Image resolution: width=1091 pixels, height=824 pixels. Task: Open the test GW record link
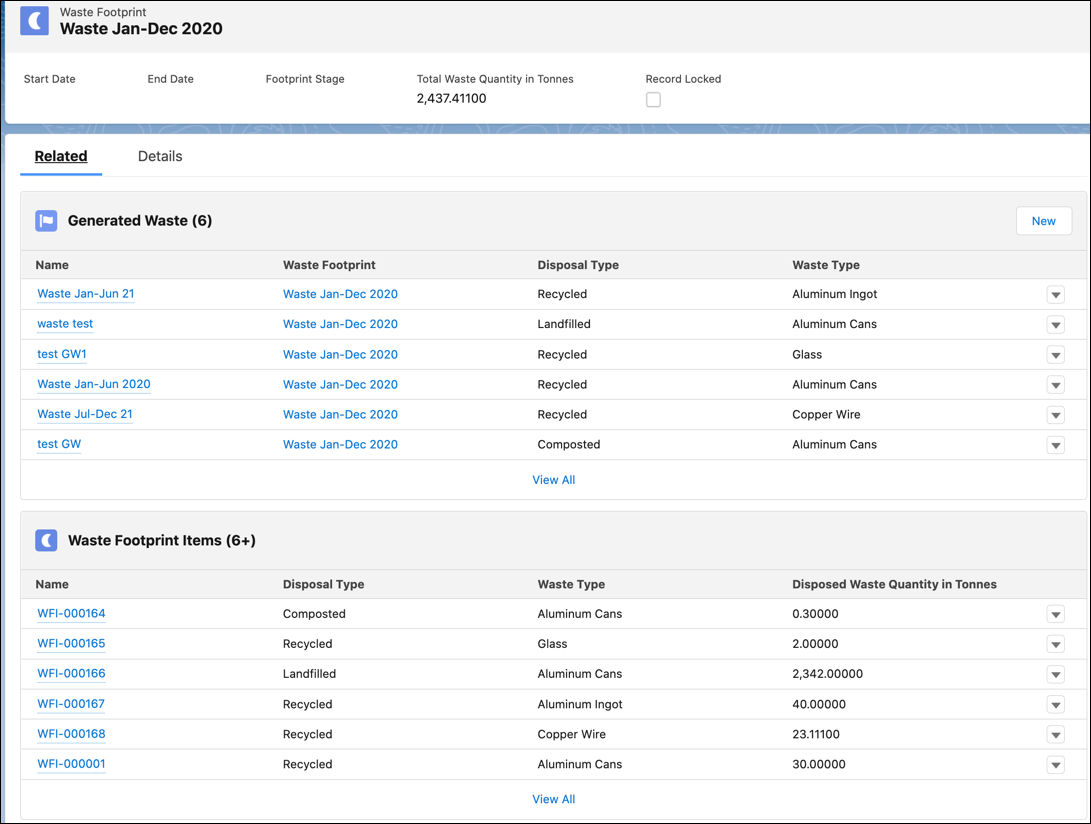(x=59, y=444)
